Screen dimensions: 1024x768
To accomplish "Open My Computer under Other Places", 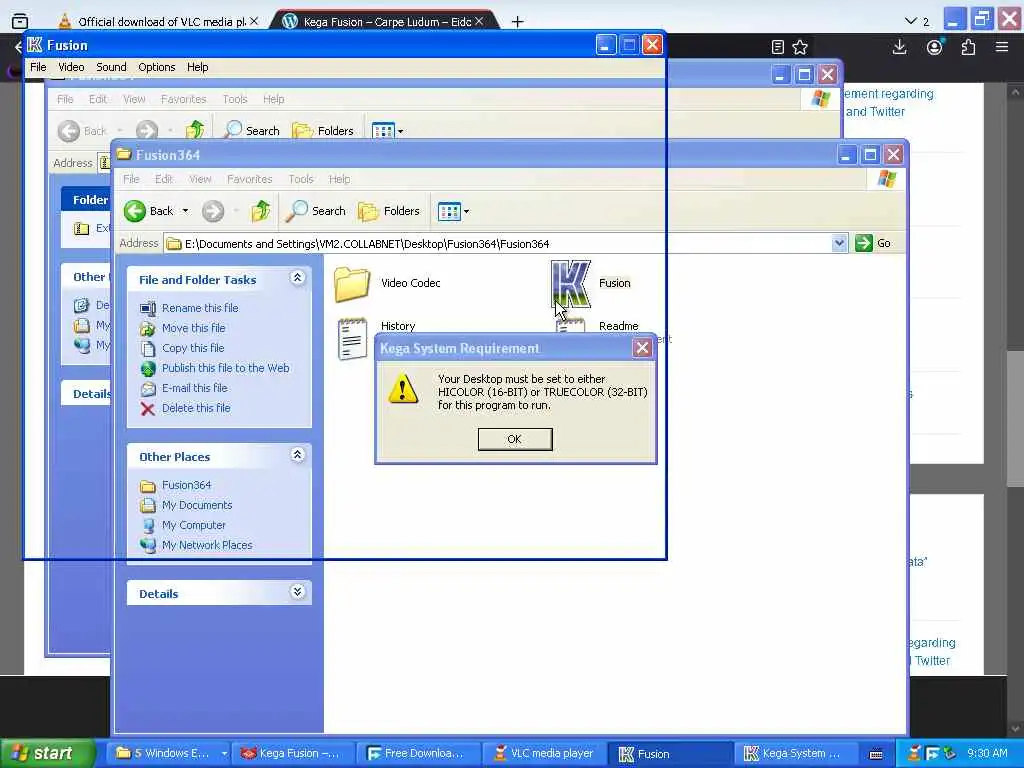I will tap(193, 525).
